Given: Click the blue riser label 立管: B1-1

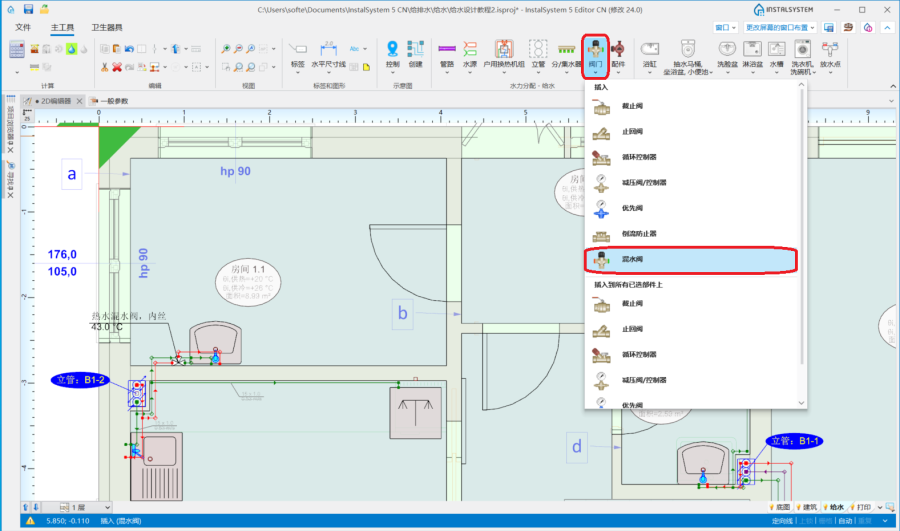Looking at the screenshot, I should pyautogui.click(x=794, y=441).
